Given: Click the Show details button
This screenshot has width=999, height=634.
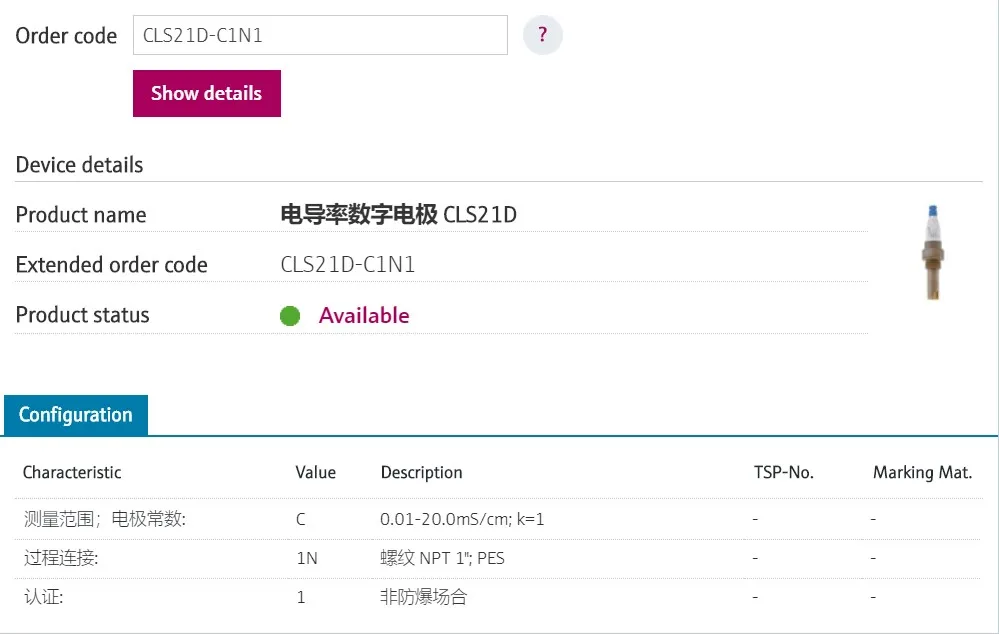Looking at the screenshot, I should click(x=206, y=93).
